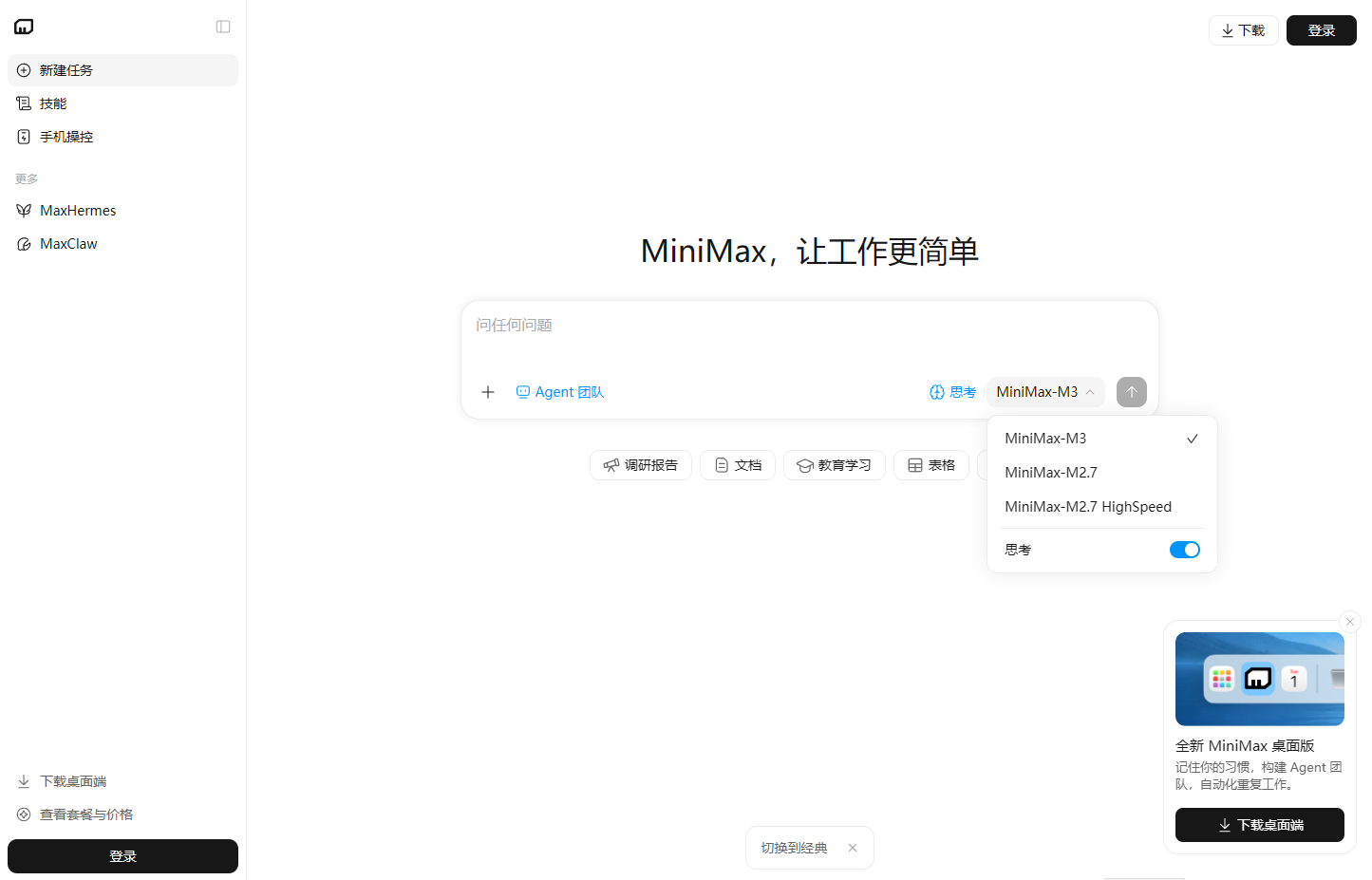Viewport: 1372px width, 880px height.
Task: Click the sidebar 登录 button
Action: tap(122, 856)
